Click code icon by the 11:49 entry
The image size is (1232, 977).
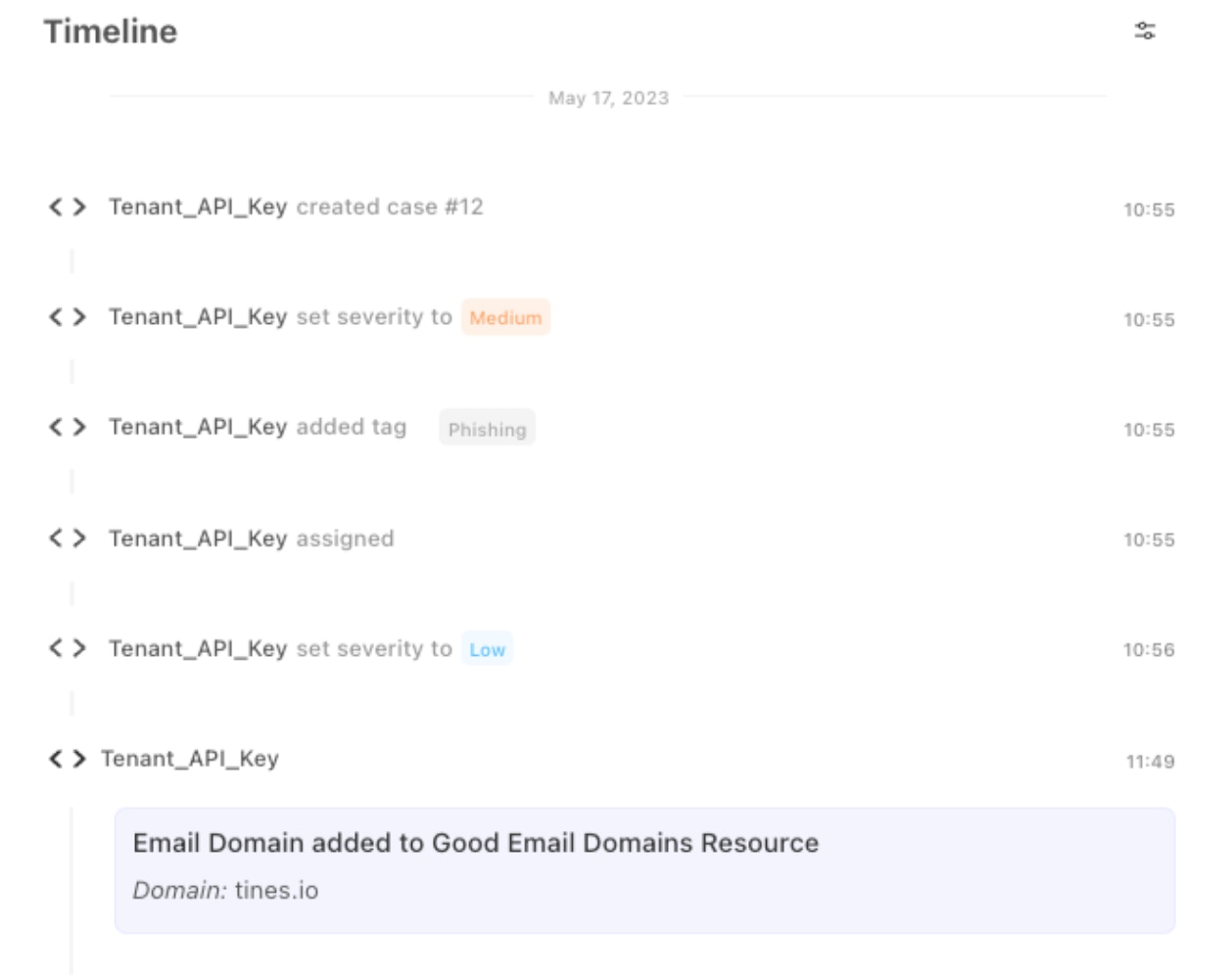point(68,759)
